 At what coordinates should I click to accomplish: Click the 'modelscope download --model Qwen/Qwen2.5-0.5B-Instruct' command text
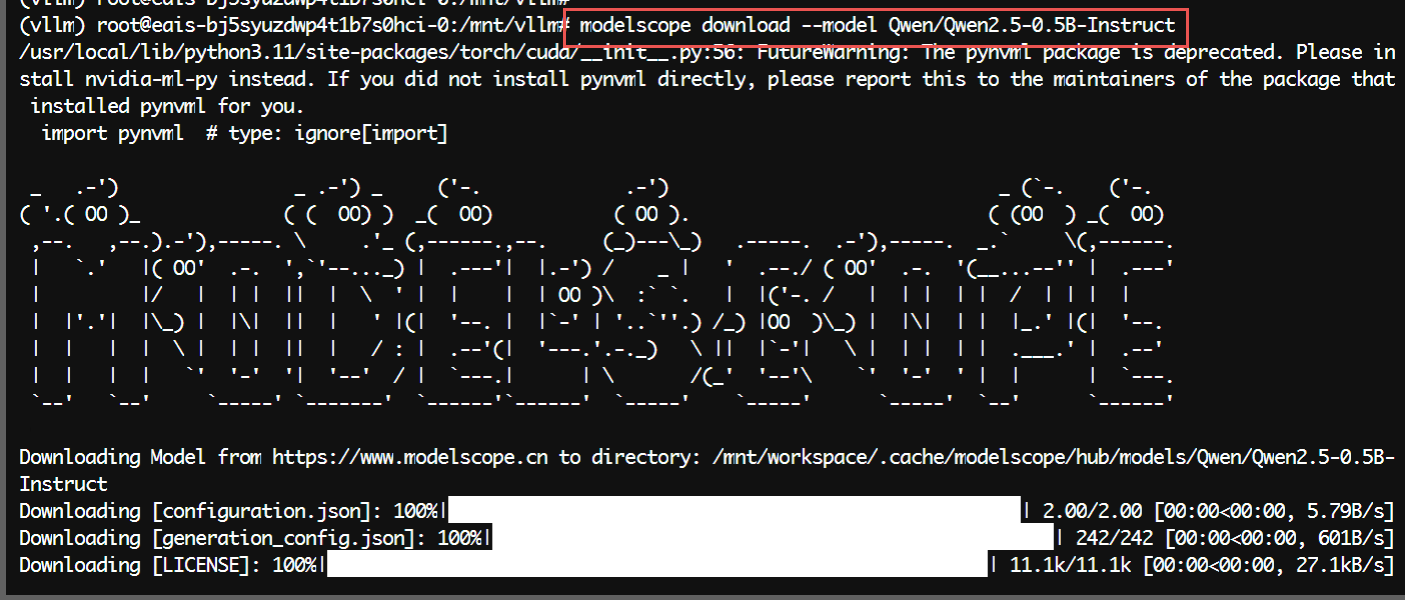(877, 24)
